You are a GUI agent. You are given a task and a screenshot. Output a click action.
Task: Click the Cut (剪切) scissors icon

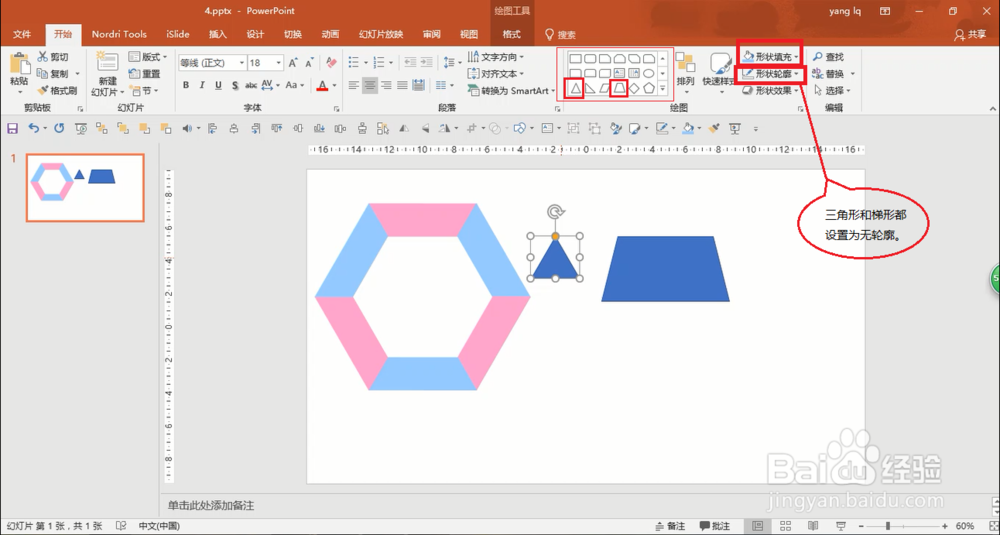43,57
